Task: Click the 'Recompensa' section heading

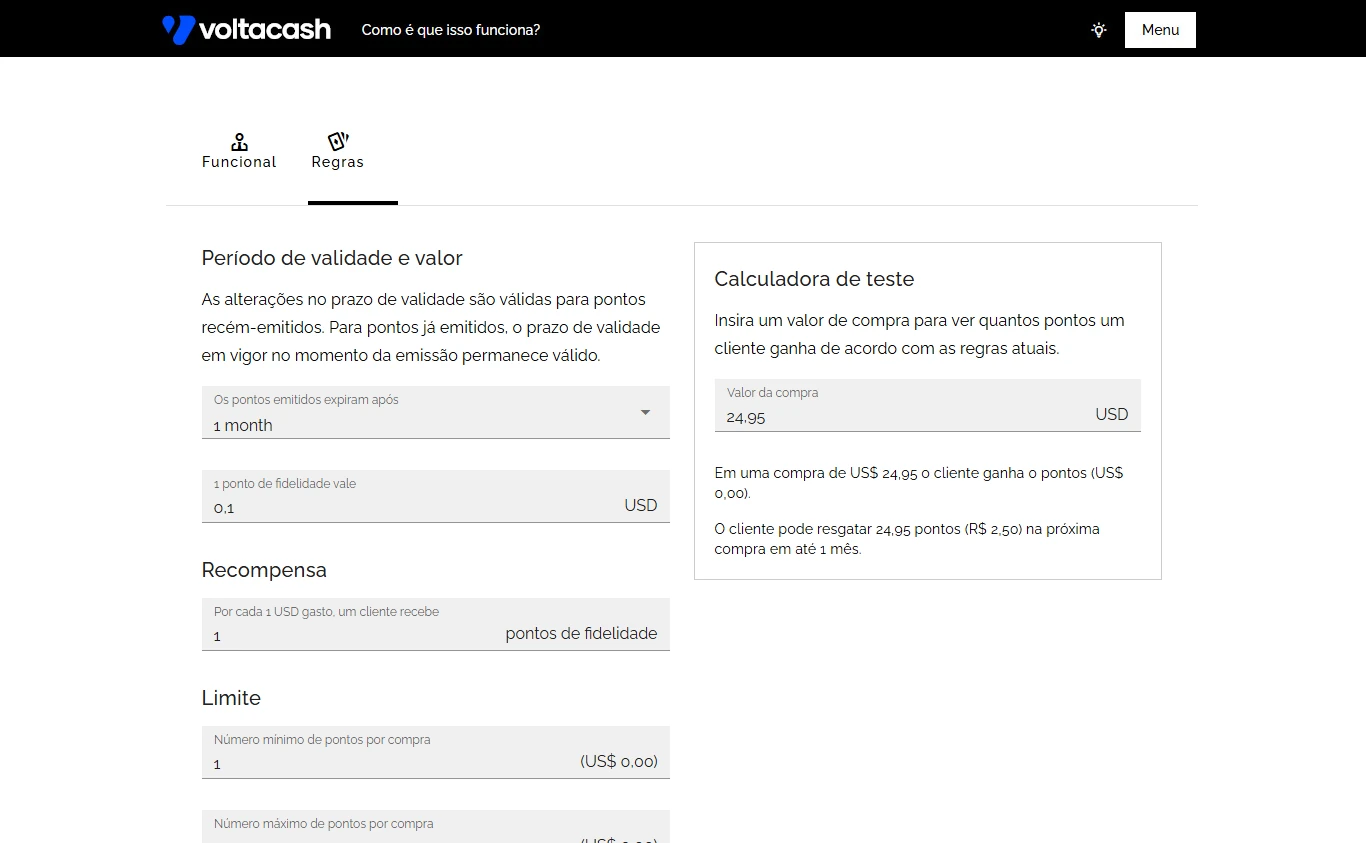Action: pos(264,570)
